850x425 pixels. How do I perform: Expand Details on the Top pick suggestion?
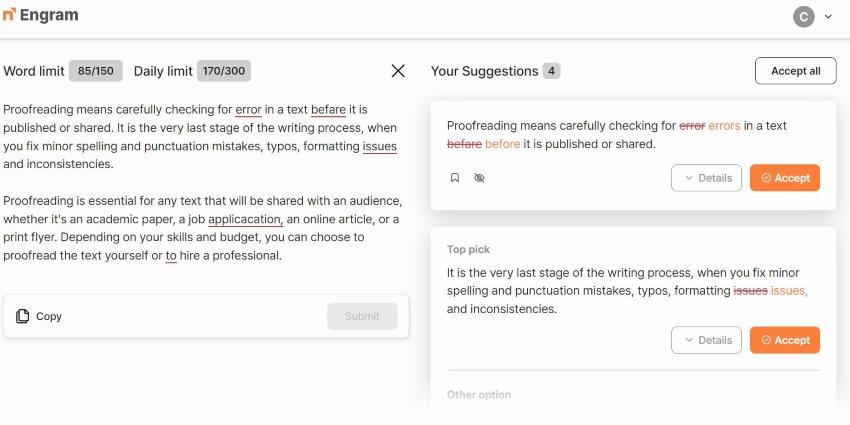[706, 340]
